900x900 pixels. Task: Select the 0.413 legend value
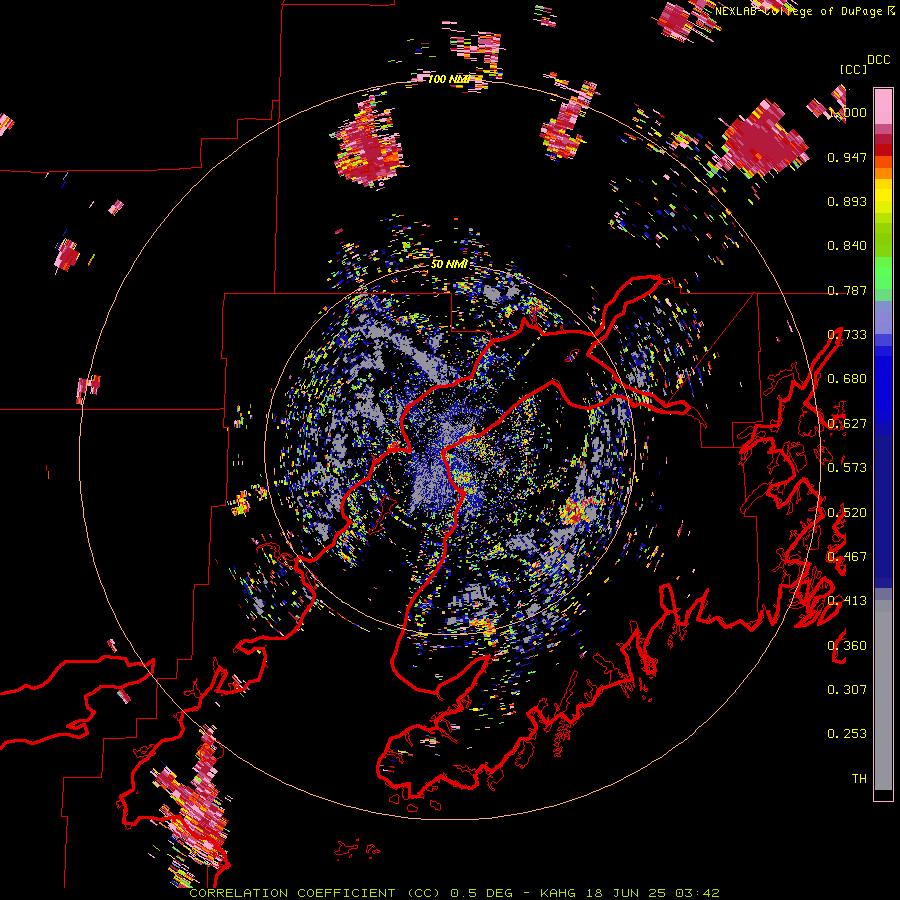pos(847,601)
